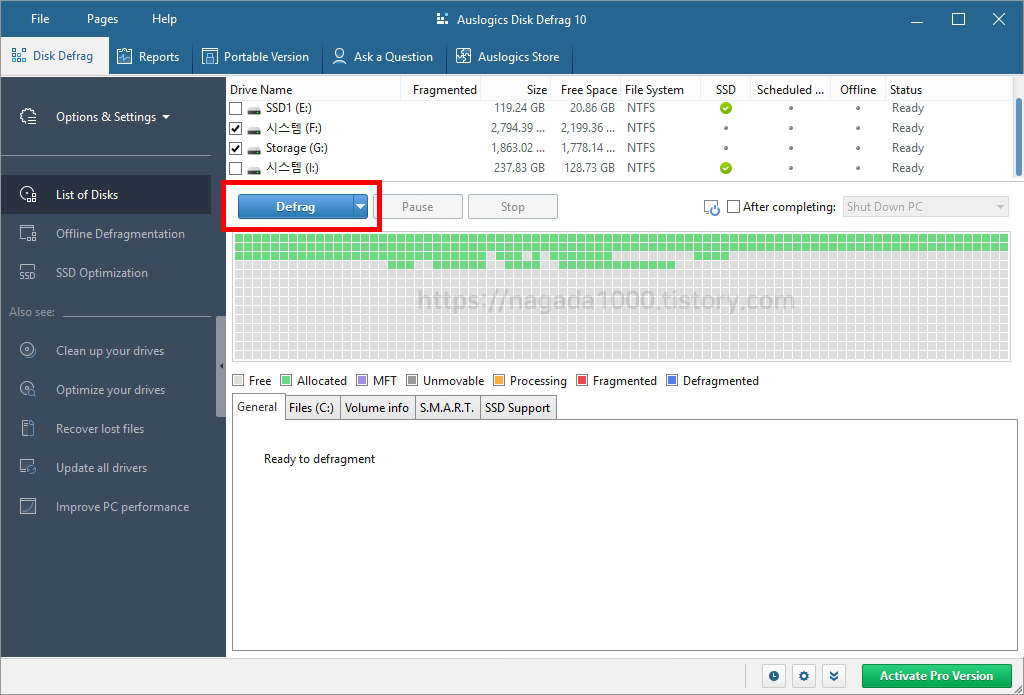Viewport: 1024px width, 695px height.
Task: Click the Disk Defrag tab icon
Action: [19, 56]
